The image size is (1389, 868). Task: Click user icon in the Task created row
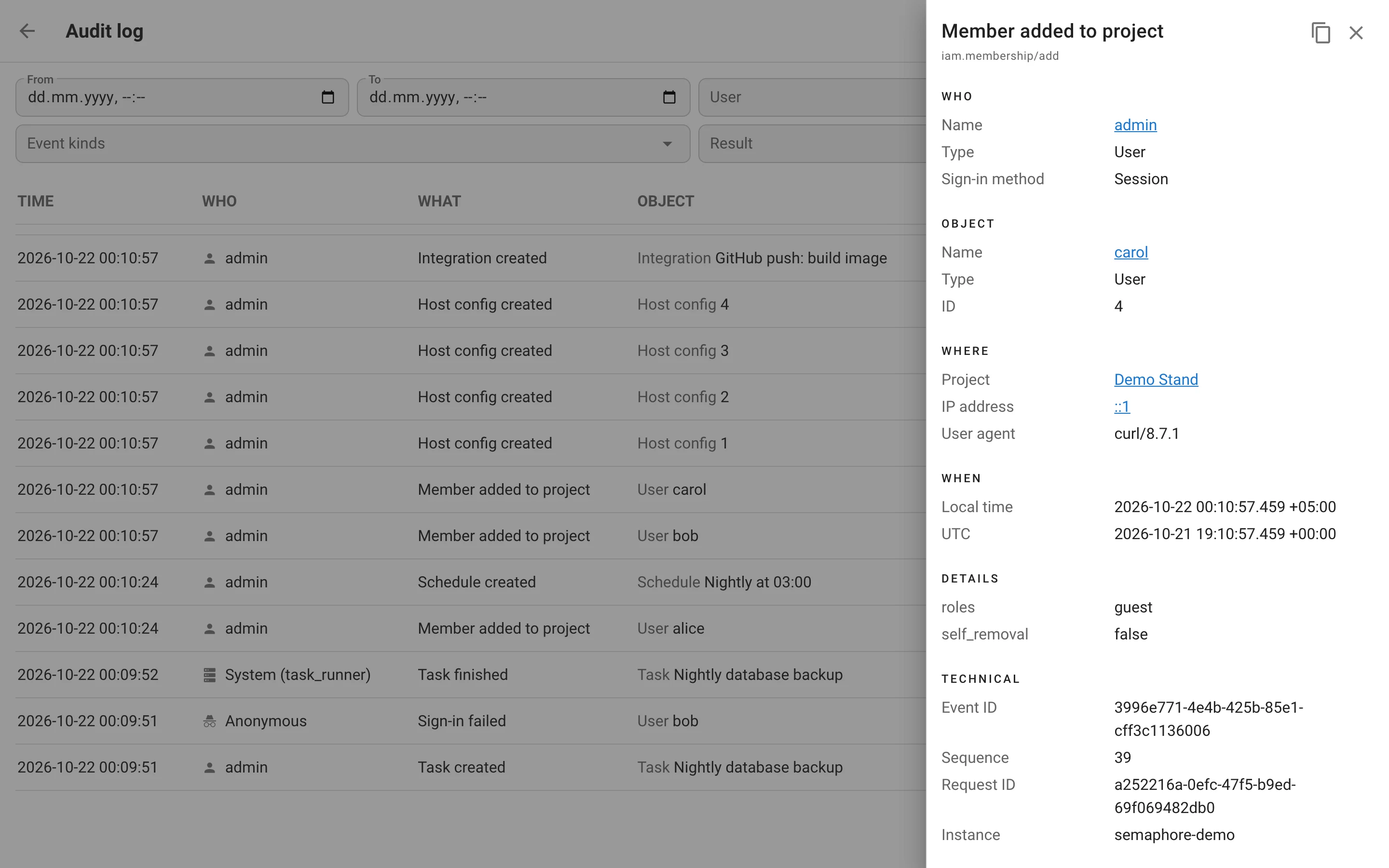[x=209, y=768]
